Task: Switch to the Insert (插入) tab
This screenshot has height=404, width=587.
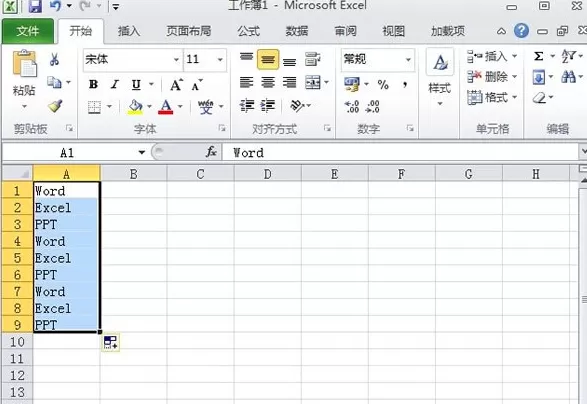Action: tap(129, 31)
